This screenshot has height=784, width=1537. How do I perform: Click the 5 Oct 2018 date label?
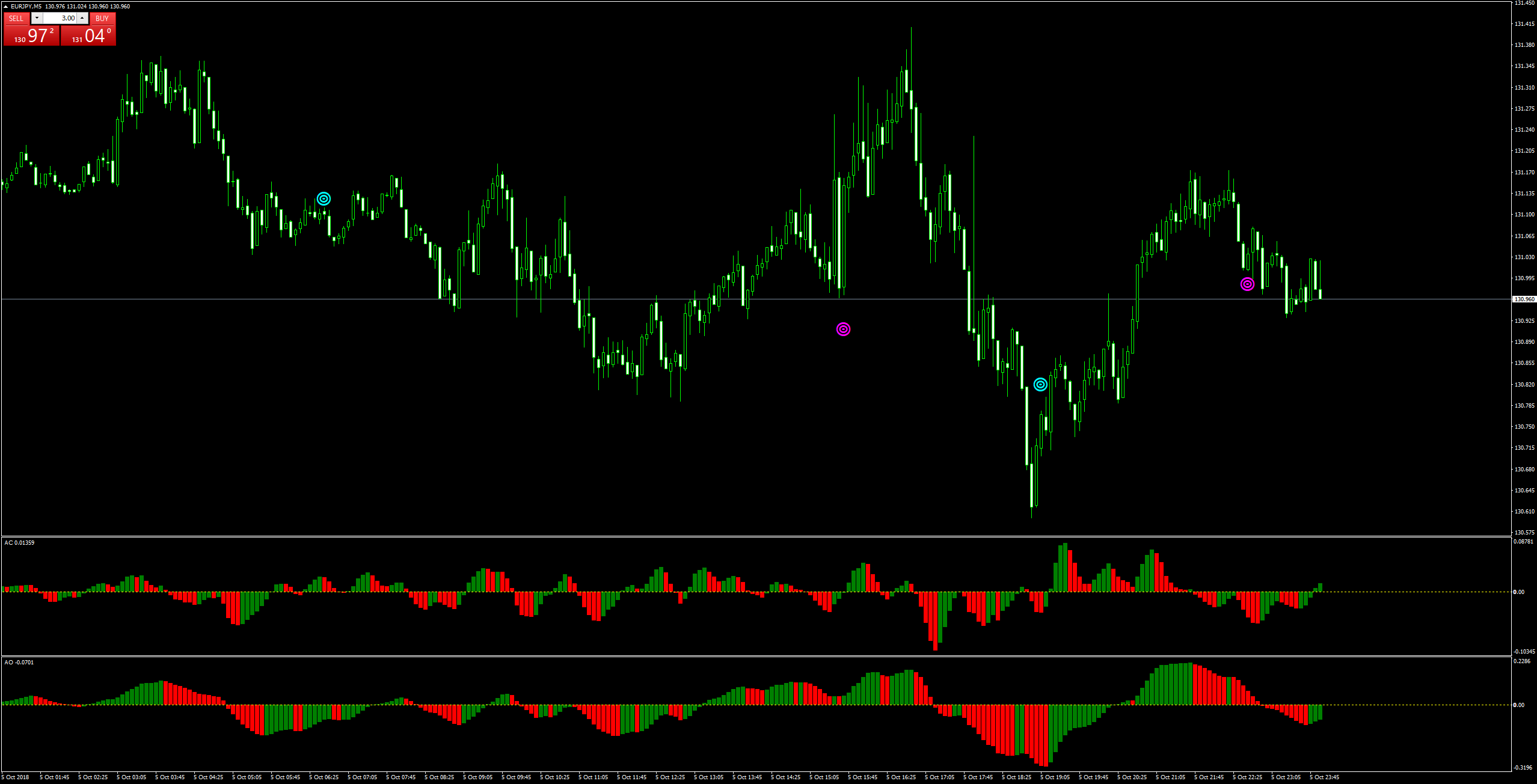coord(14,777)
